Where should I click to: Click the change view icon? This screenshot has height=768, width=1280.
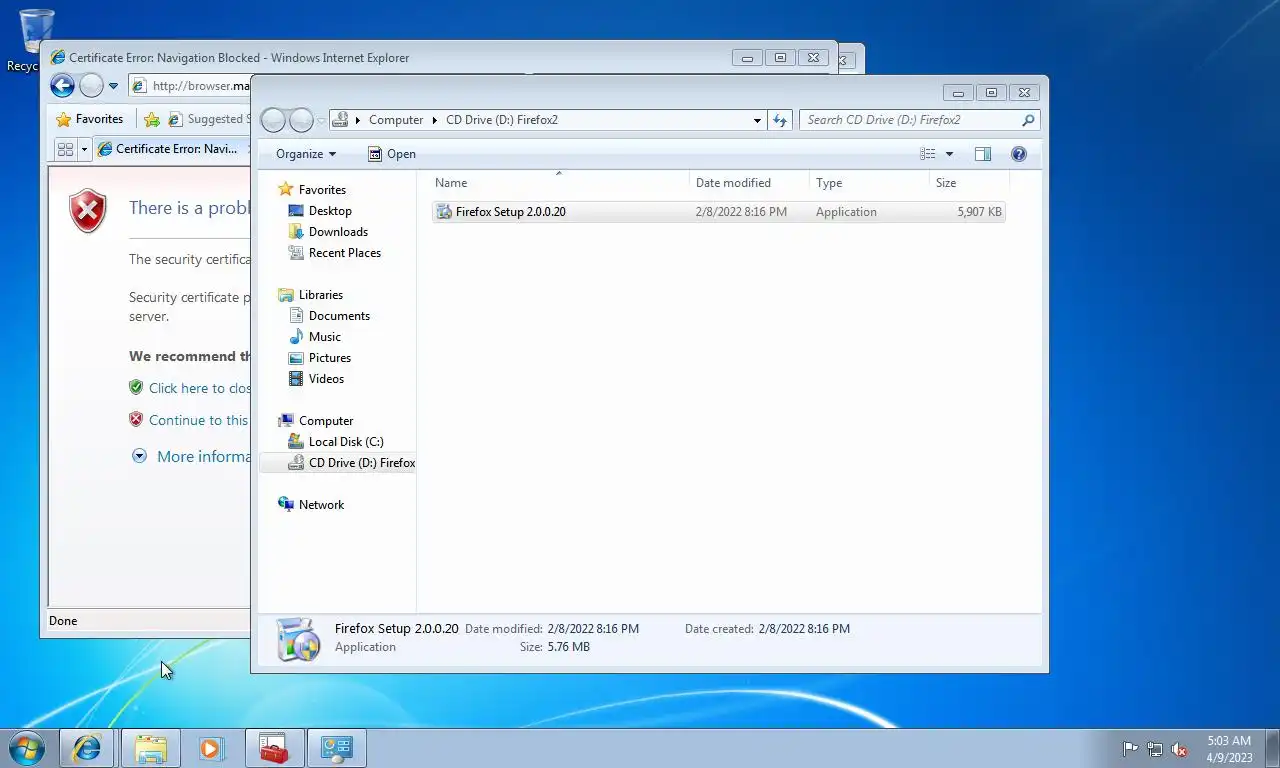pyautogui.click(x=928, y=154)
